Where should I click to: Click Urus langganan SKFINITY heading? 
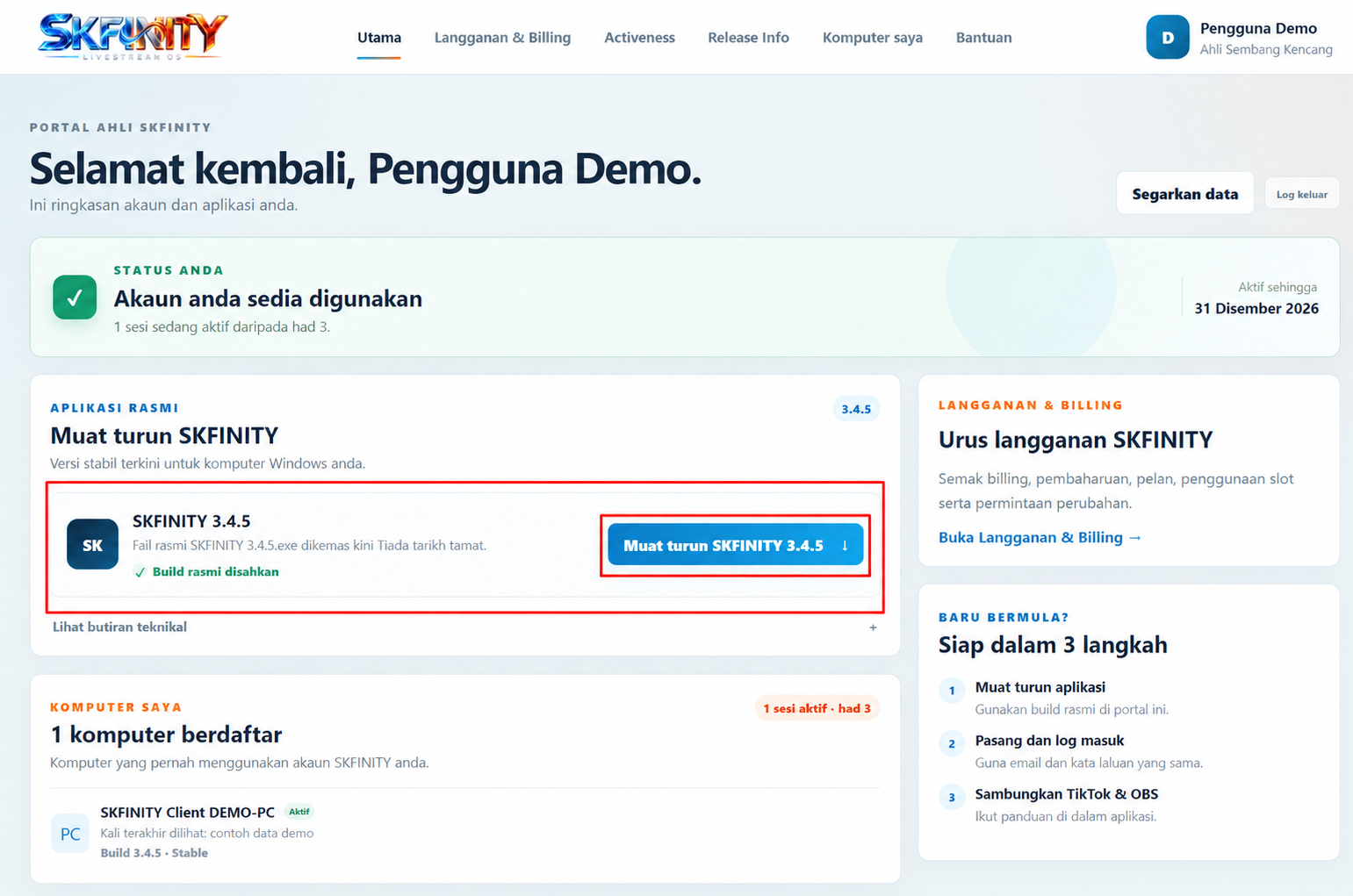coord(1076,440)
